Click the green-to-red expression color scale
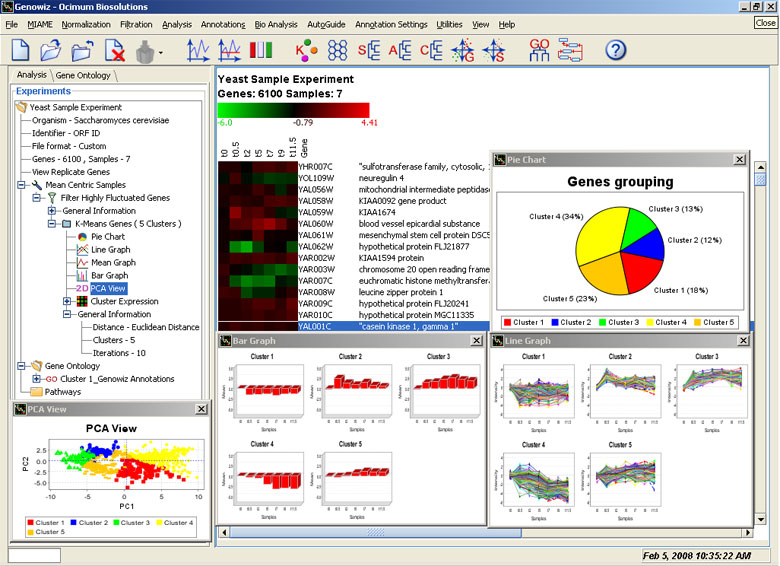Image resolution: width=780 pixels, height=566 pixels. pos(293,110)
